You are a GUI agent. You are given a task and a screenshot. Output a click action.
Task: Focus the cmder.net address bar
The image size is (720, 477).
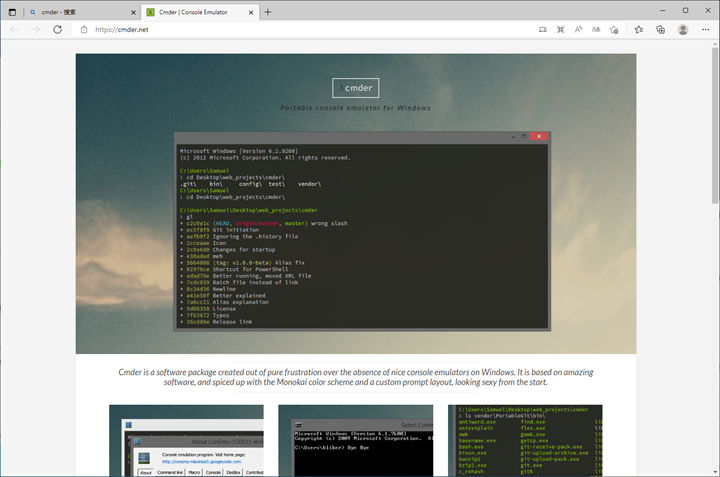click(x=303, y=29)
